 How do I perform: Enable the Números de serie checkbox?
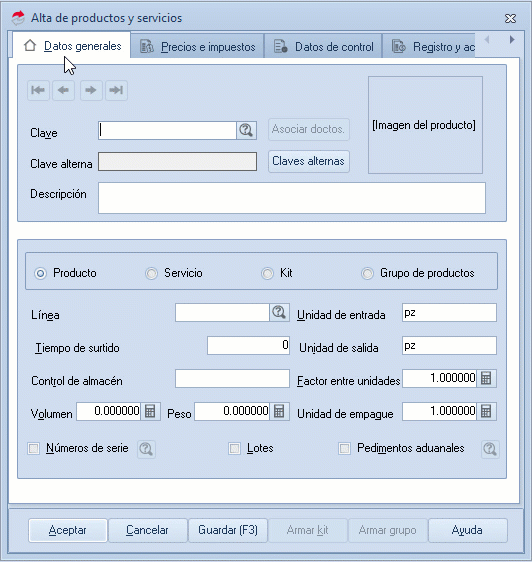point(34,448)
